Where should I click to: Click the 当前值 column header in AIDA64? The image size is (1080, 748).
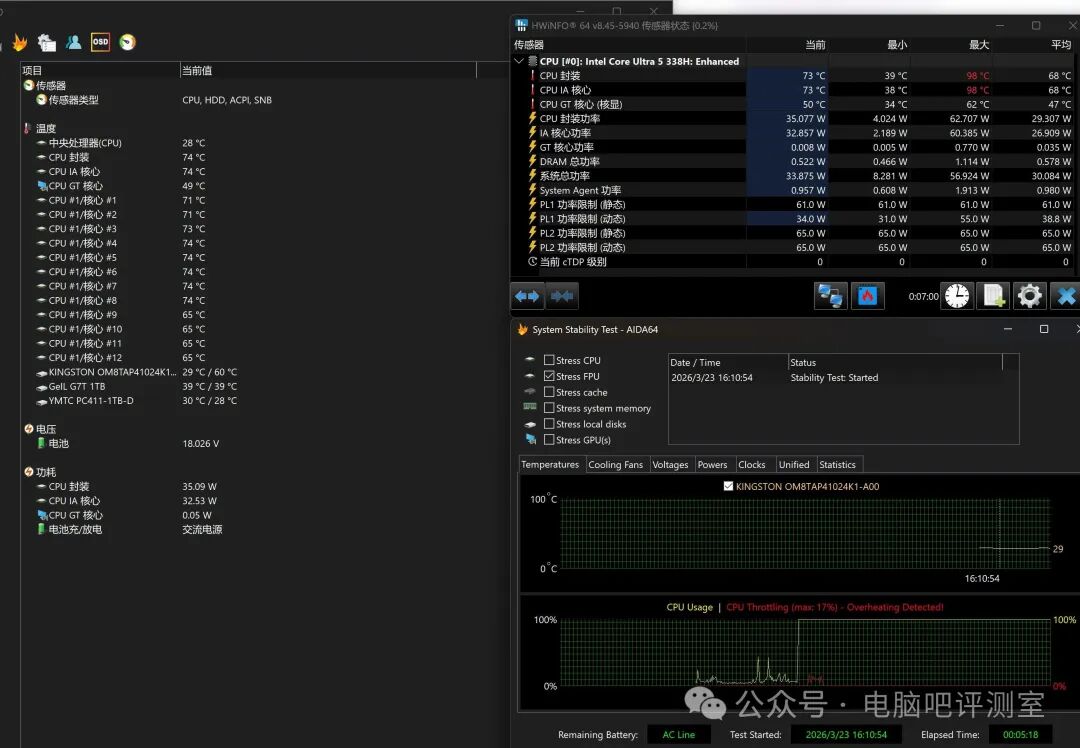(328, 70)
